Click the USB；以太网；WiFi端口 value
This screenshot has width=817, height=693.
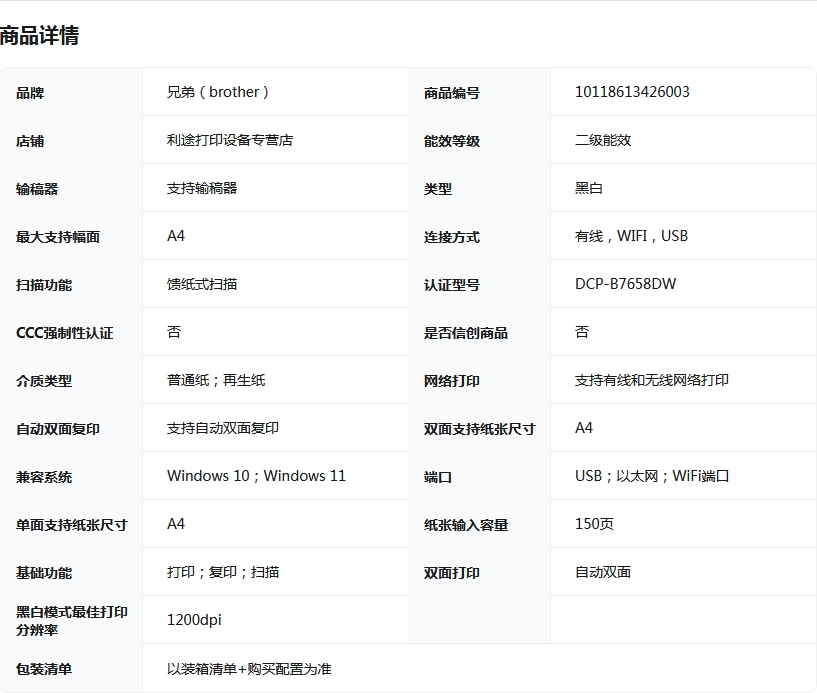point(652,476)
